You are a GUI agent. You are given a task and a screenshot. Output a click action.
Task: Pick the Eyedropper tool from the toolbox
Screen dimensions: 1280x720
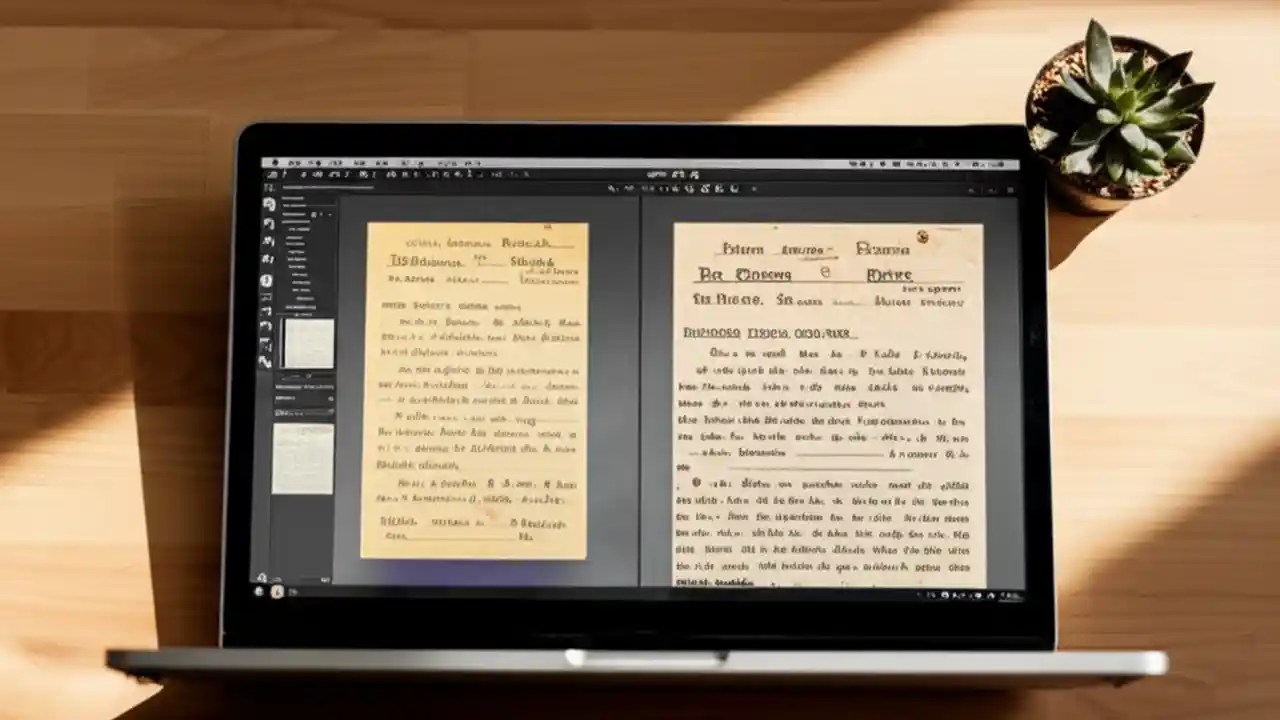pyautogui.click(x=267, y=258)
